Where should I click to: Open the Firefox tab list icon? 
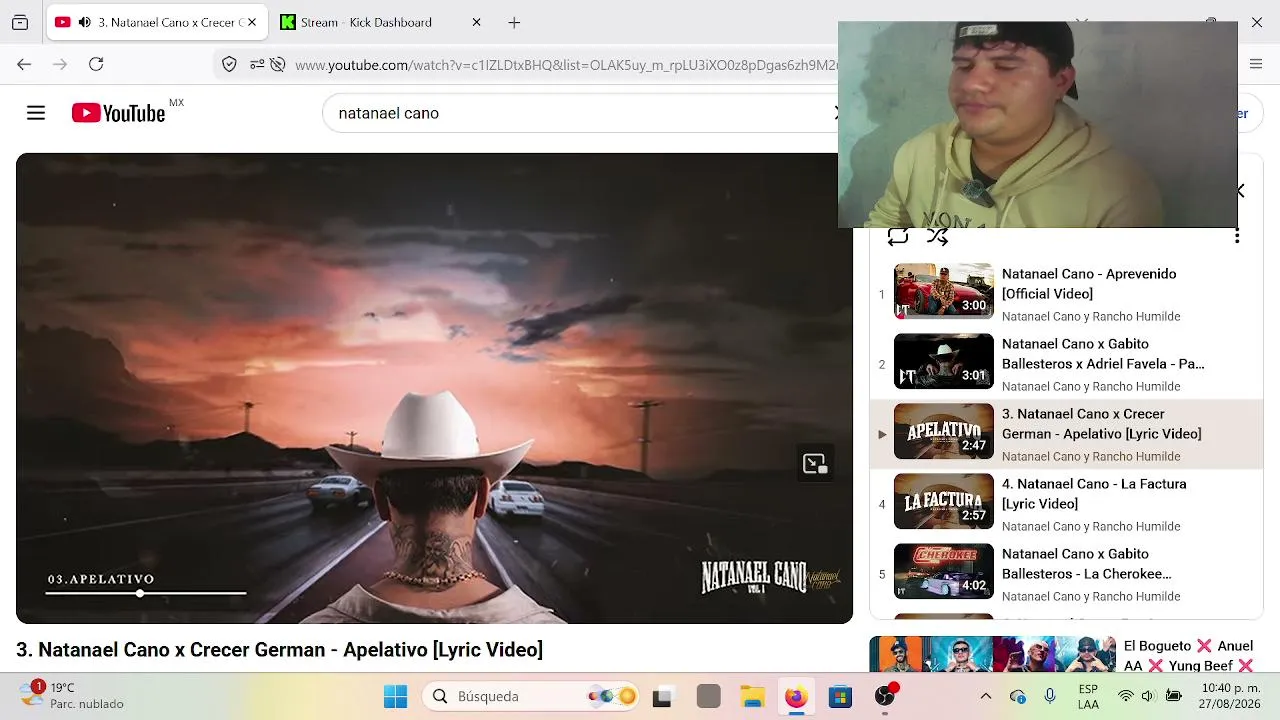tap(20, 22)
